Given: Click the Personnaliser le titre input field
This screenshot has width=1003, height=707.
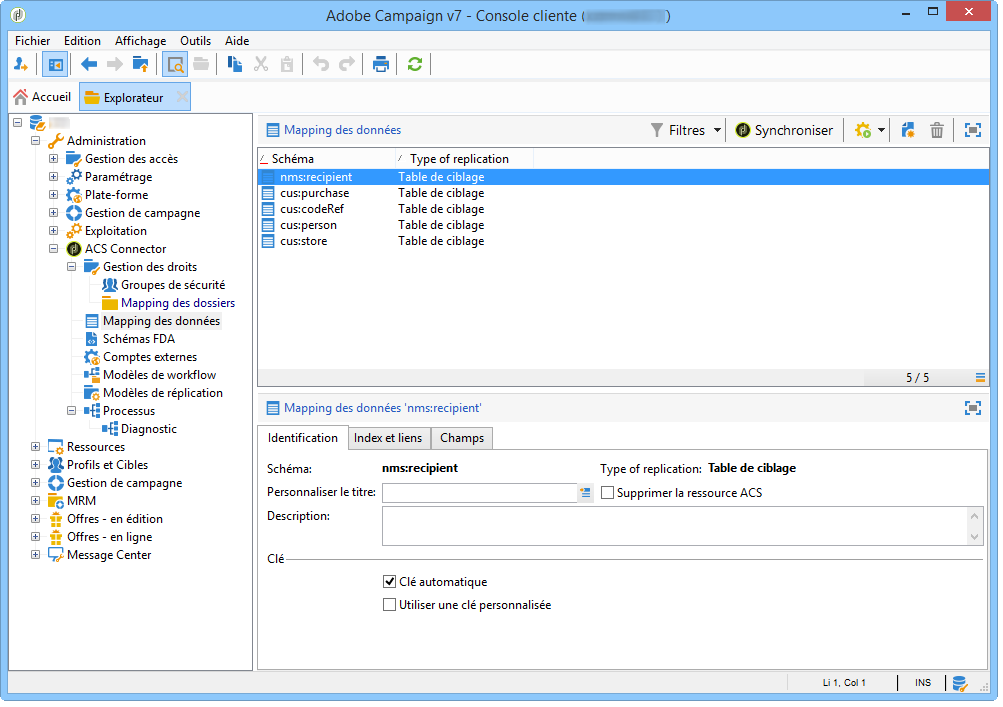Looking at the screenshot, I should (x=480, y=493).
